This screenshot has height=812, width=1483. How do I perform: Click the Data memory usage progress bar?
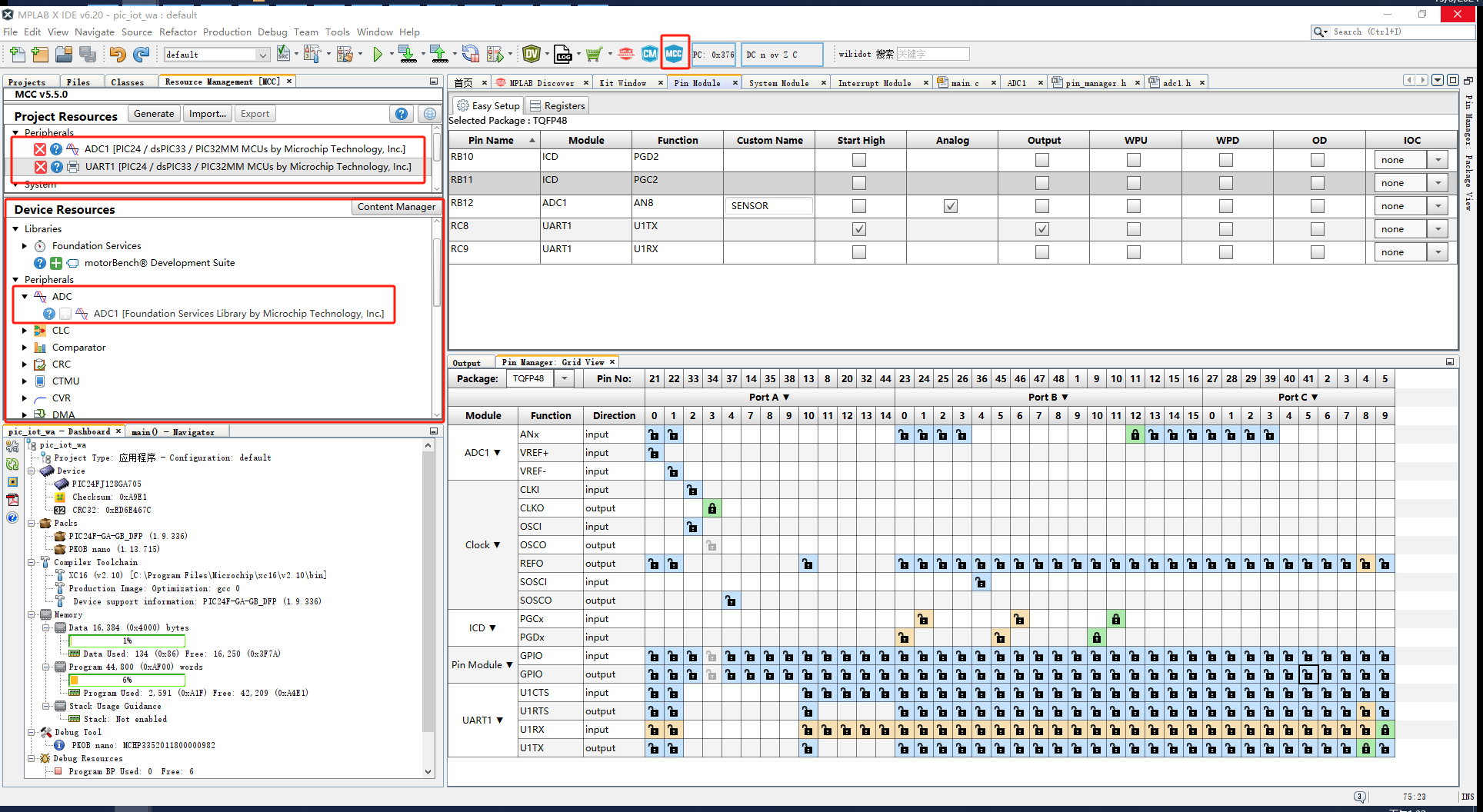tap(127, 641)
